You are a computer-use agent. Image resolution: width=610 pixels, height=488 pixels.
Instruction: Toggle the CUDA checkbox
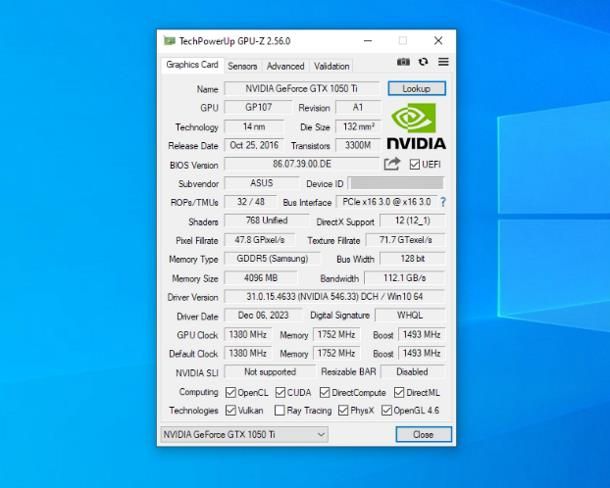pos(280,392)
